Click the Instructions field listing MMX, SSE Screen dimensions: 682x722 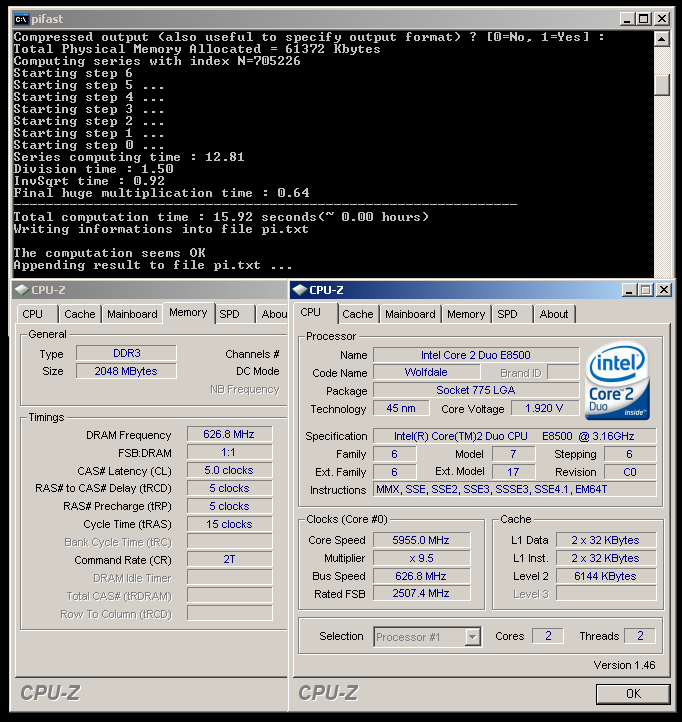514,489
